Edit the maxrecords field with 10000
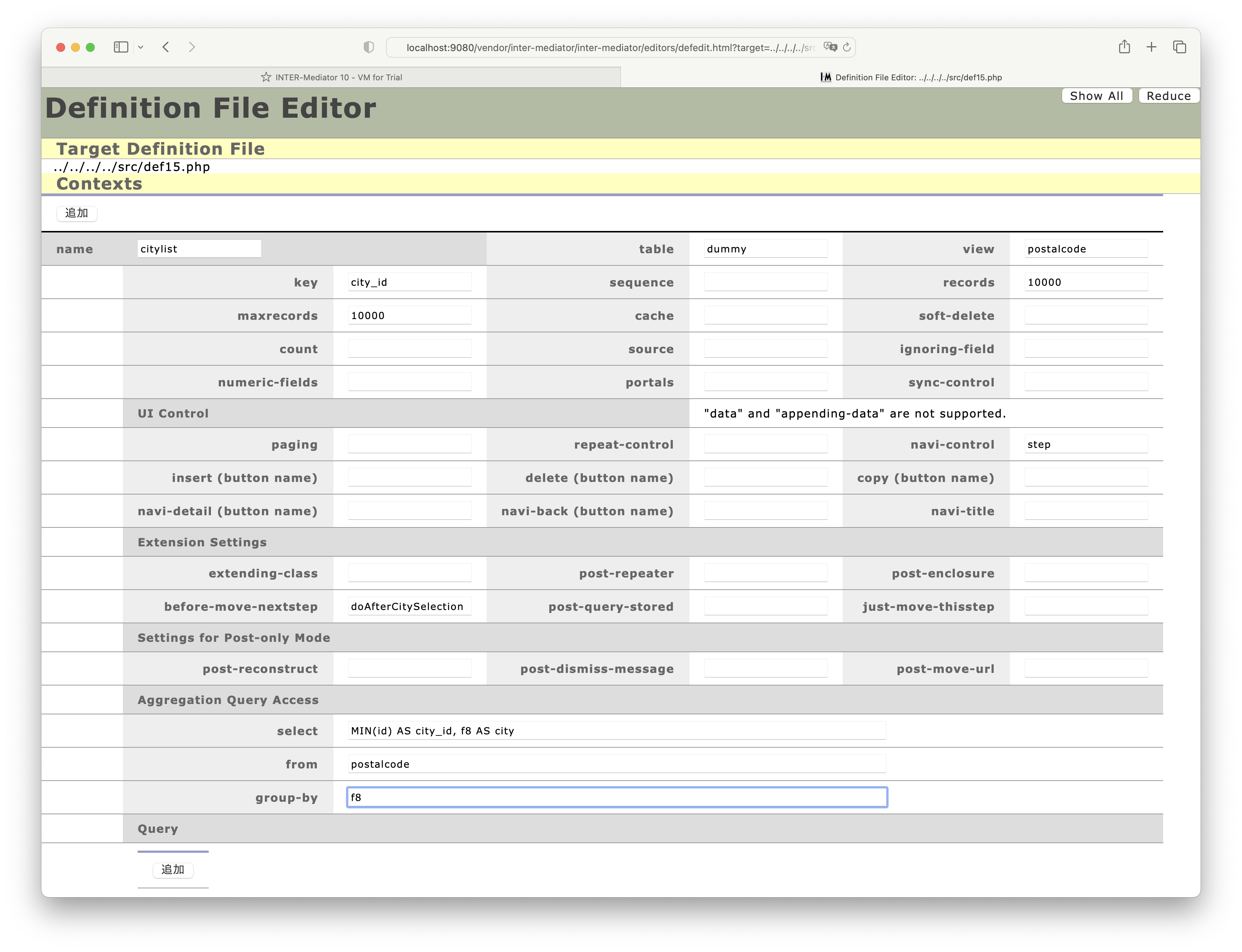The image size is (1242, 952). (410, 316)
